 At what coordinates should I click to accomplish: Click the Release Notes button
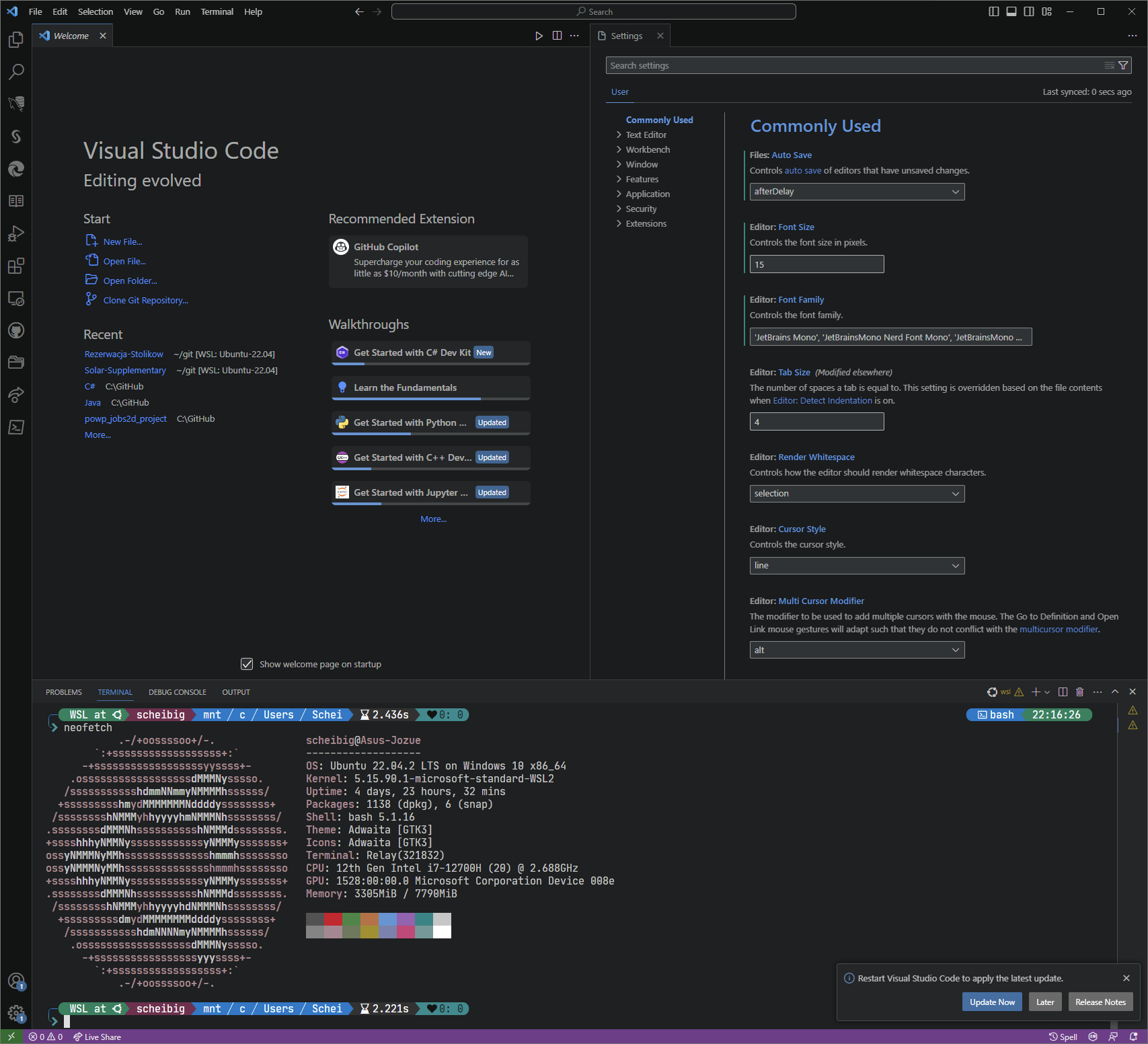point(1100,1002)
